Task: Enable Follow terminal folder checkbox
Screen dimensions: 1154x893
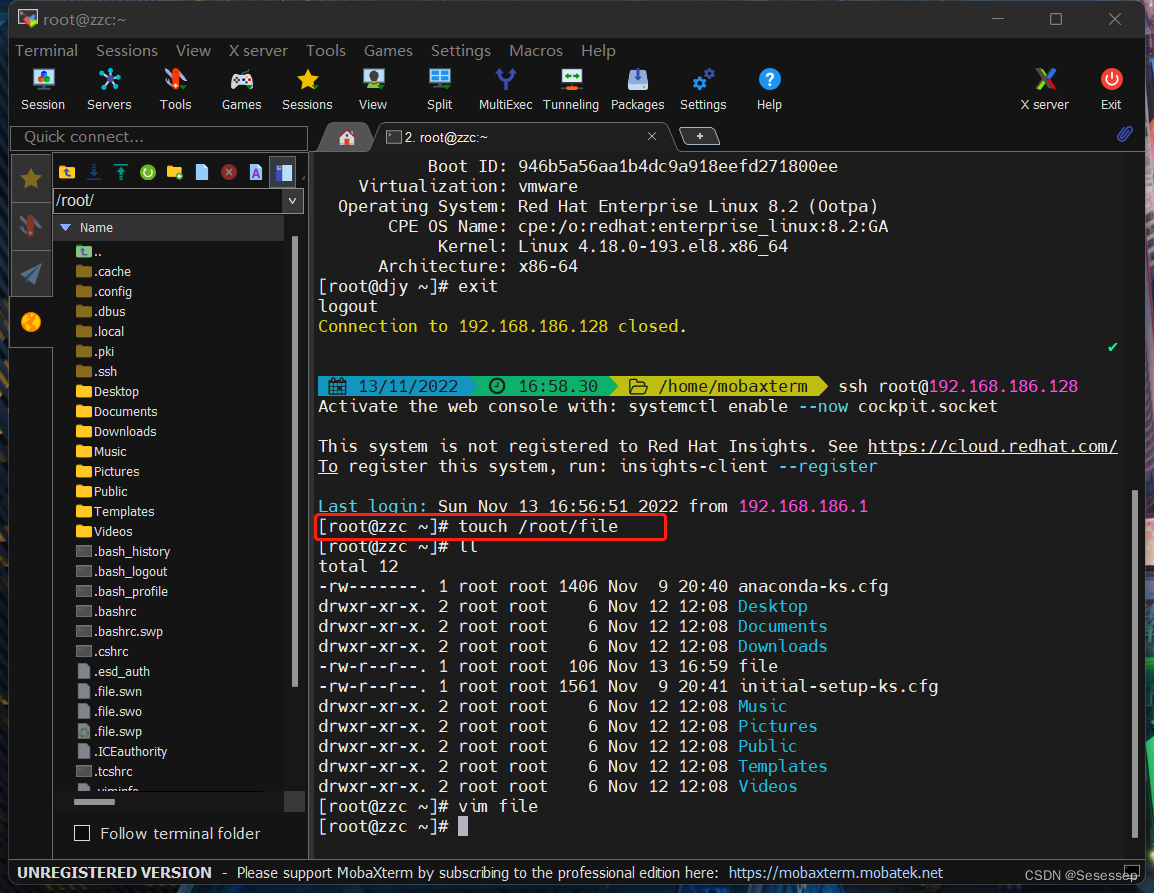Action: [x=82, y=833]
